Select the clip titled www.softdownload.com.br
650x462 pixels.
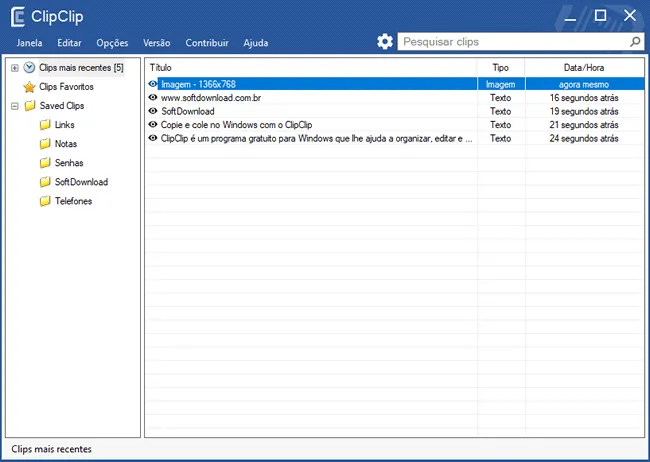(211, 97)
